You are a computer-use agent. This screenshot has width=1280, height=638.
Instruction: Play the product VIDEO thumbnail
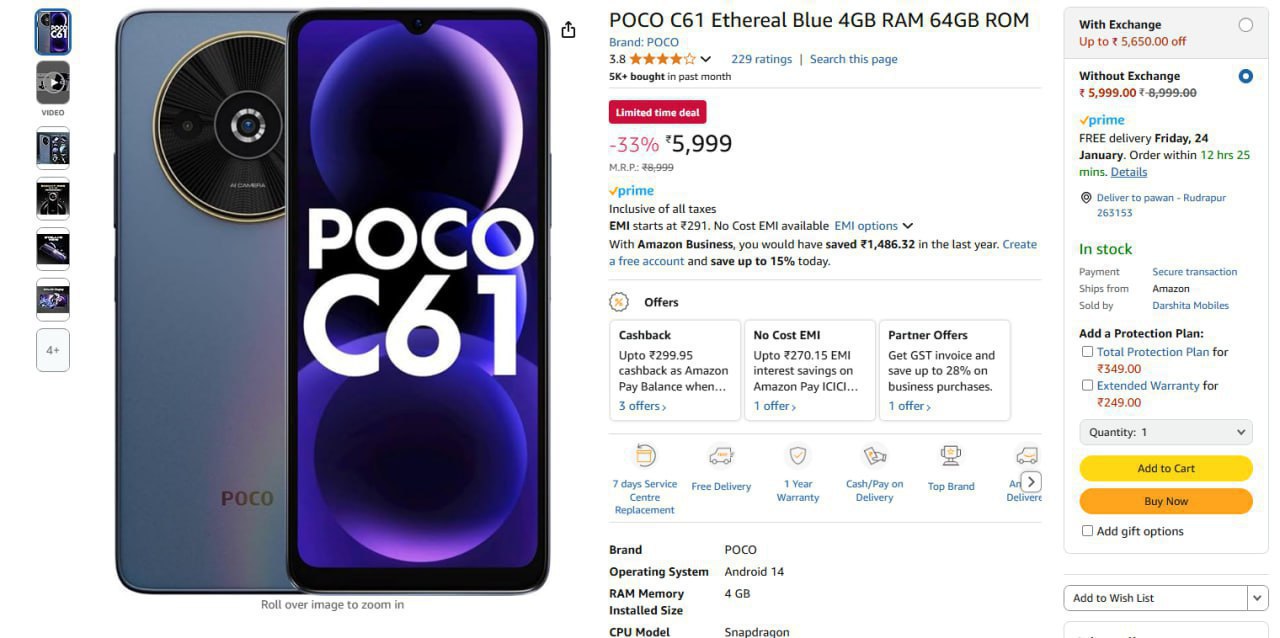pos(53,83)
